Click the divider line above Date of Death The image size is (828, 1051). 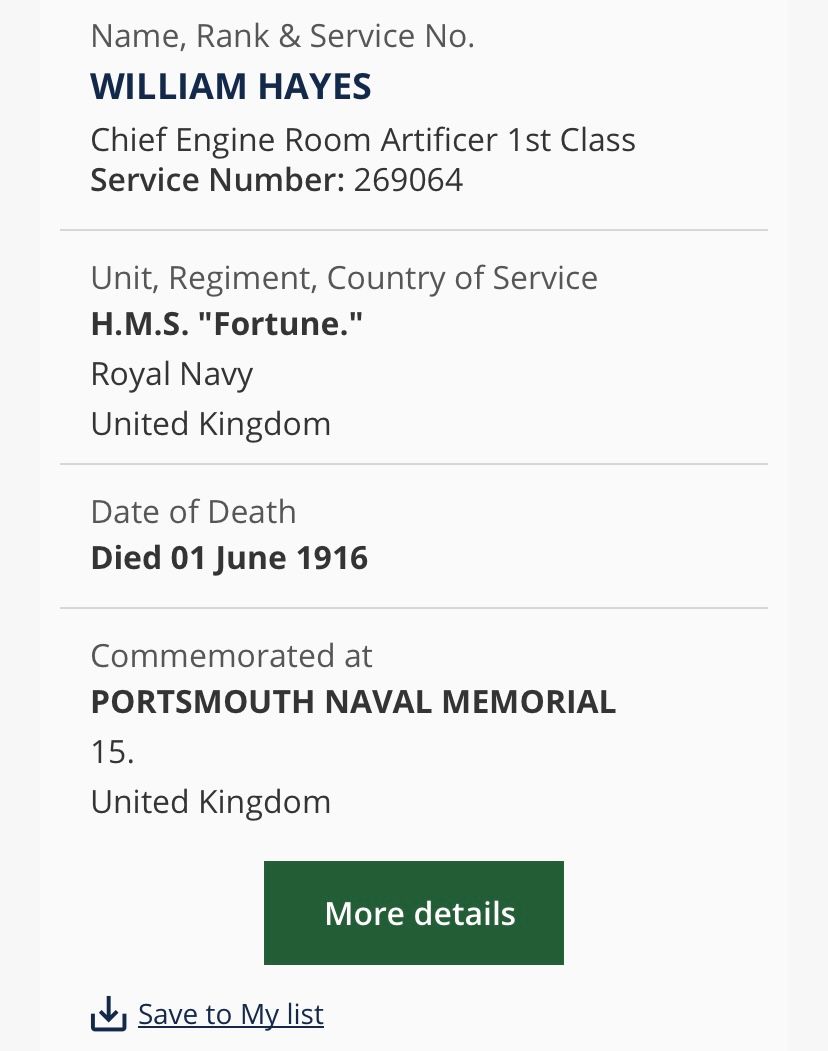pyautogui.click(x=414, y=464)
